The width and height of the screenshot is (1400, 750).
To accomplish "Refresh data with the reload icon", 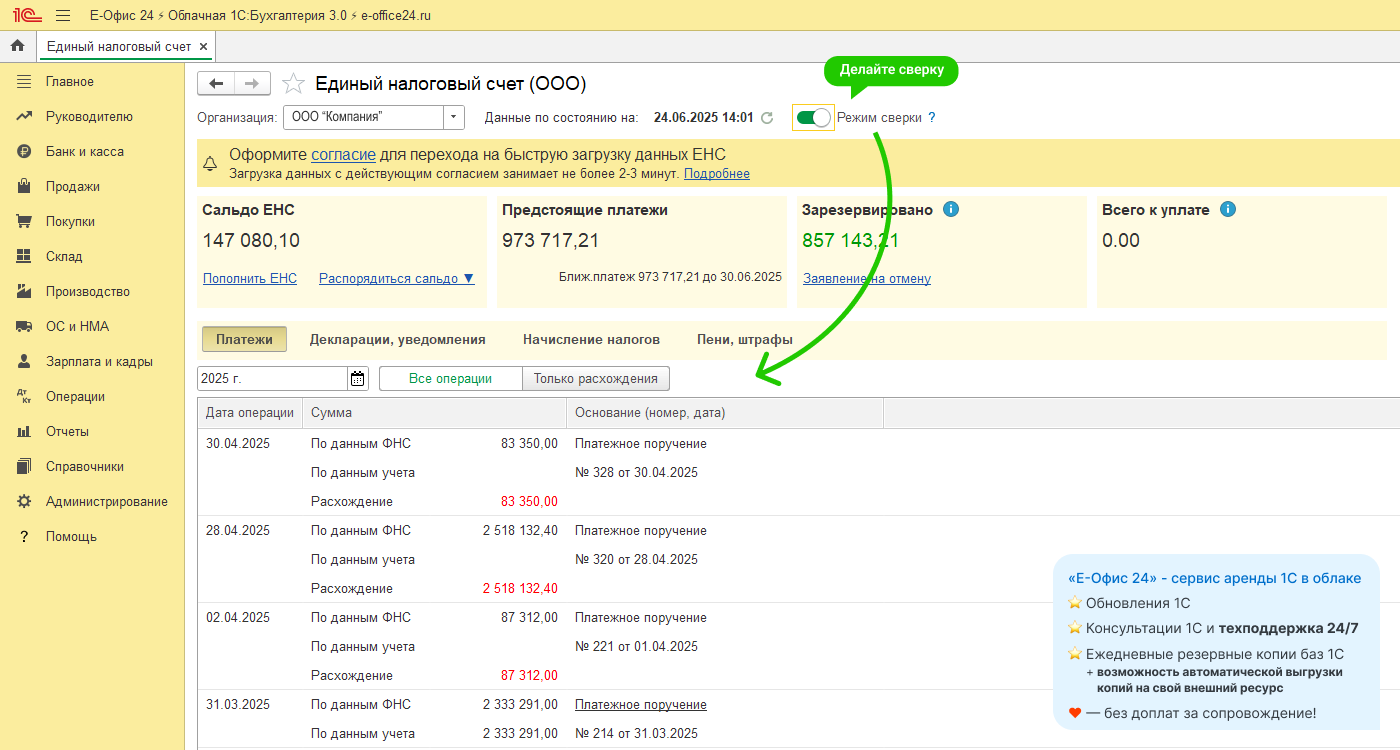I will point(767,118).
